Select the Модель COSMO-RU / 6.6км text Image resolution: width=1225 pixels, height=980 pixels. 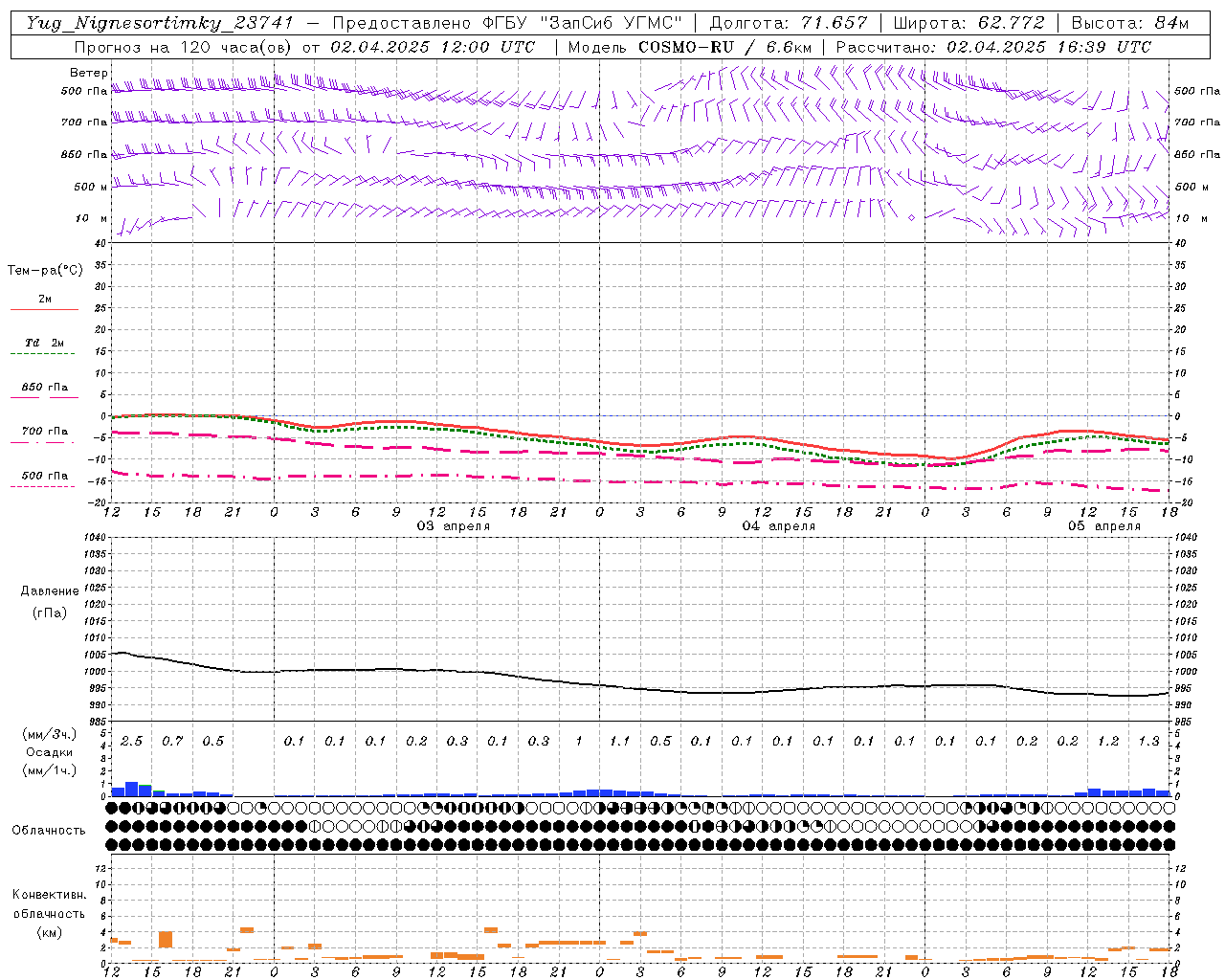click(x=690, y=47)
